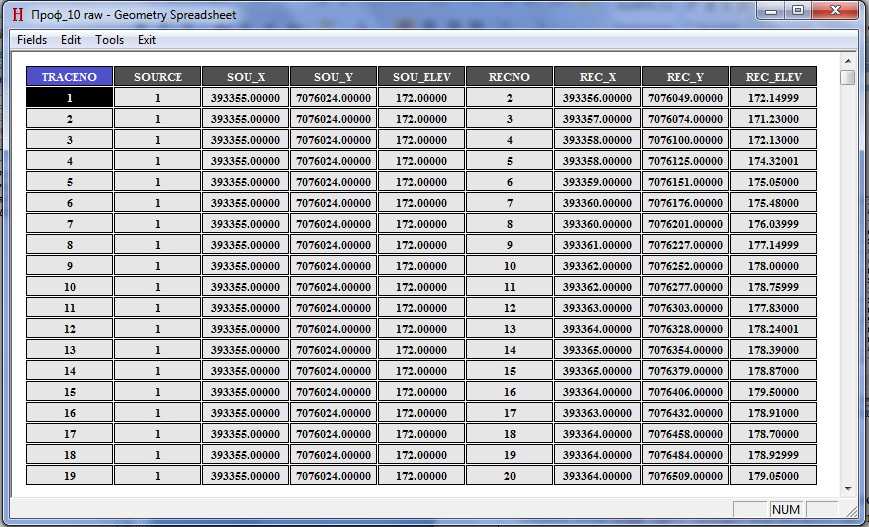The width and height of the screenshot is (869, 527).
Task: Click SOU_ELEV cell in TRACENO 19 row
Action: coord(421,475)
